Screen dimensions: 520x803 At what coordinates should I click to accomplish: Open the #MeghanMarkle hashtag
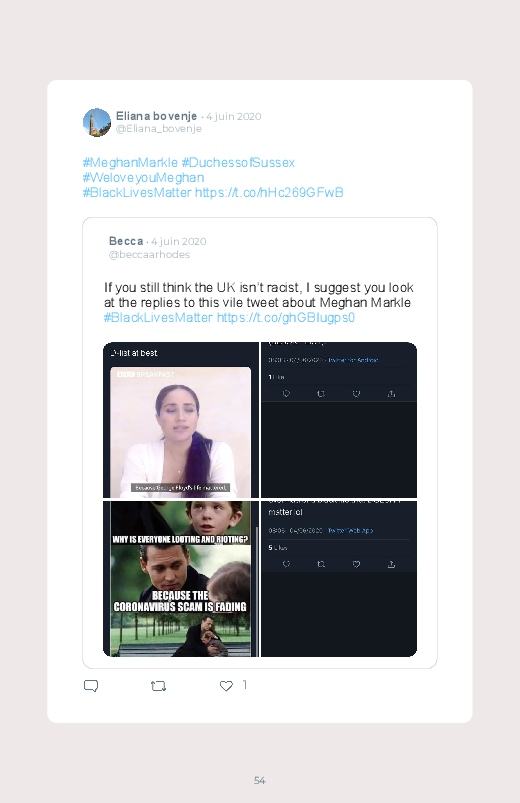pos(130,162)
